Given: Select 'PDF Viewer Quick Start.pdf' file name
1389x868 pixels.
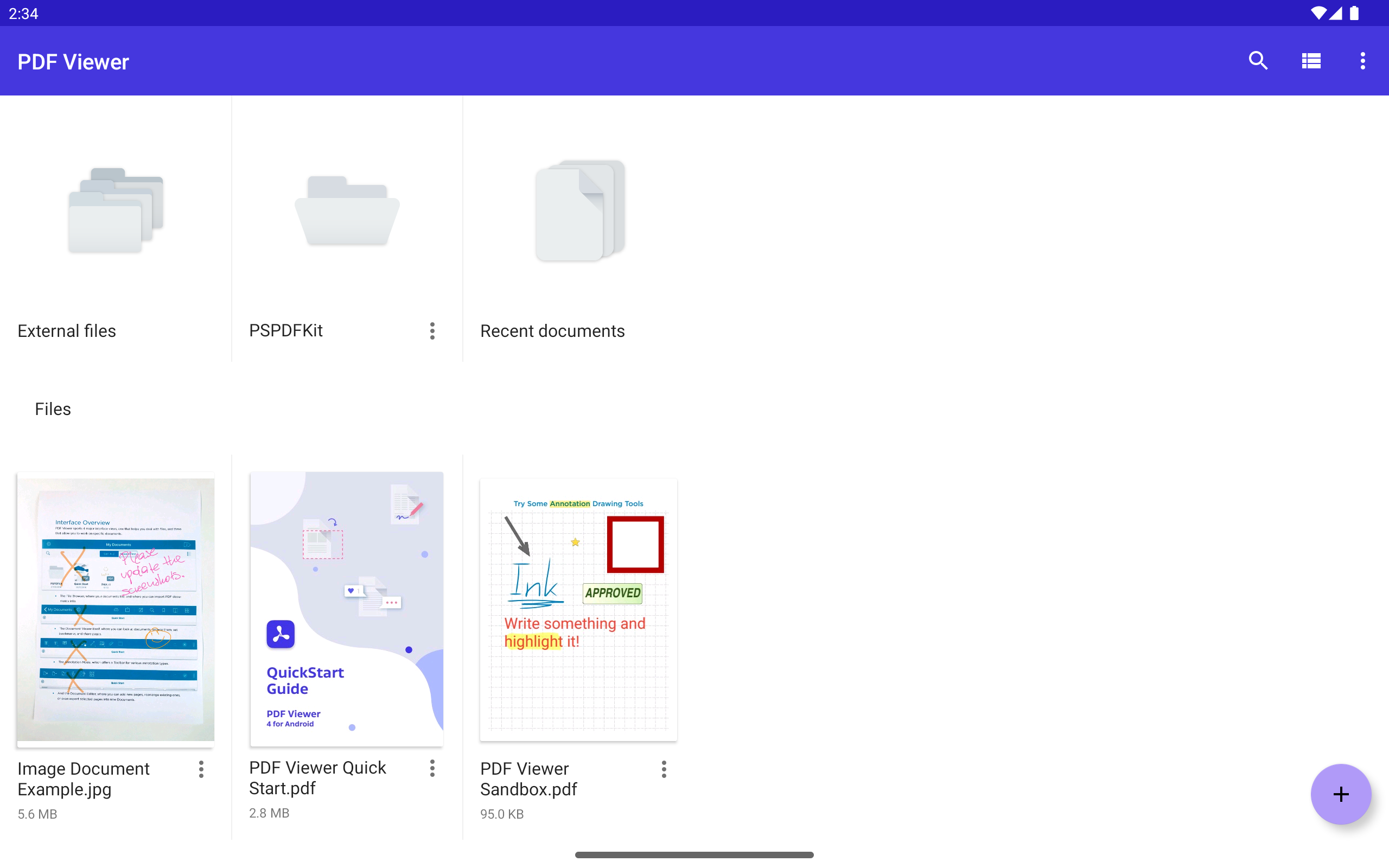Looking at the screenshot, I should pyautogui.click(x=317, y=778).
